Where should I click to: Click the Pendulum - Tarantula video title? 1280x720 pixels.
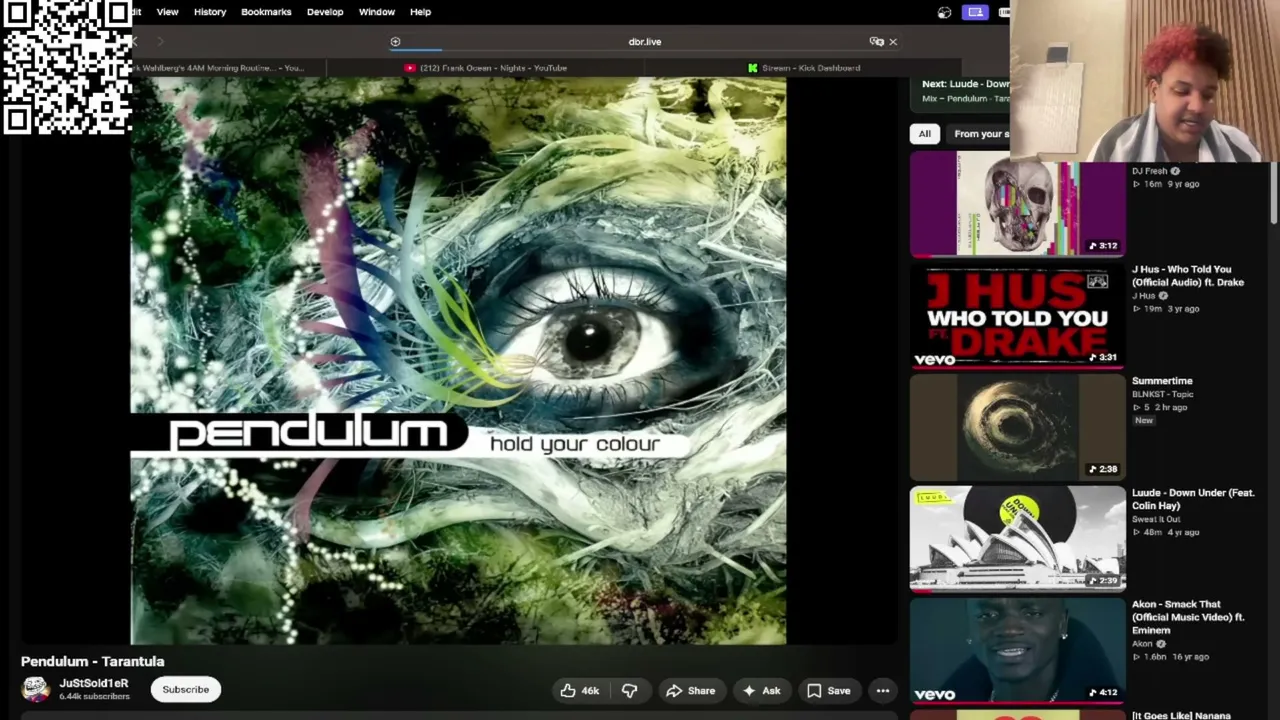(93, 661)
